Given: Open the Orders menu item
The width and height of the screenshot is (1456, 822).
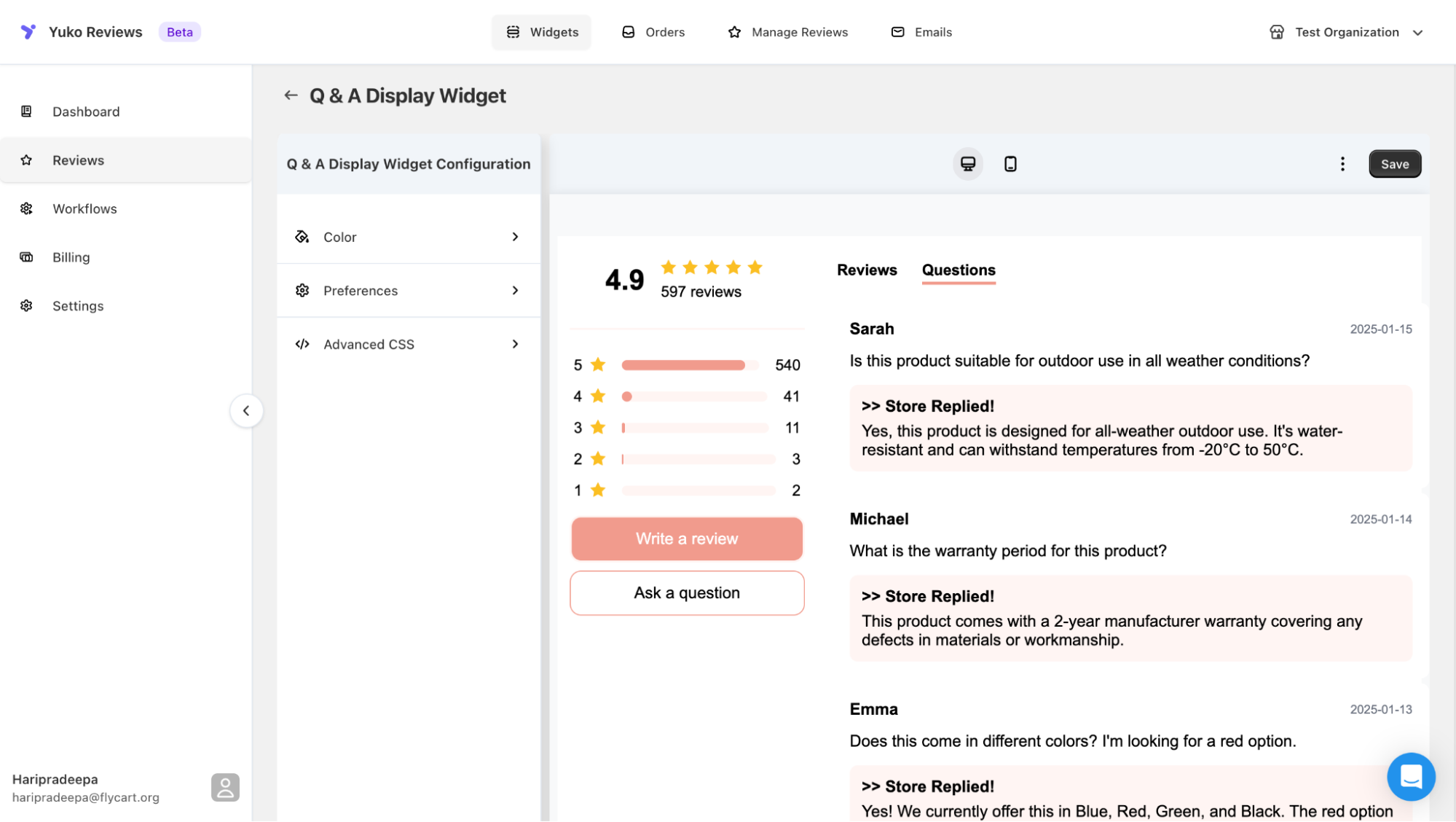Looking at the screenshot, I should tap(653, 32).
